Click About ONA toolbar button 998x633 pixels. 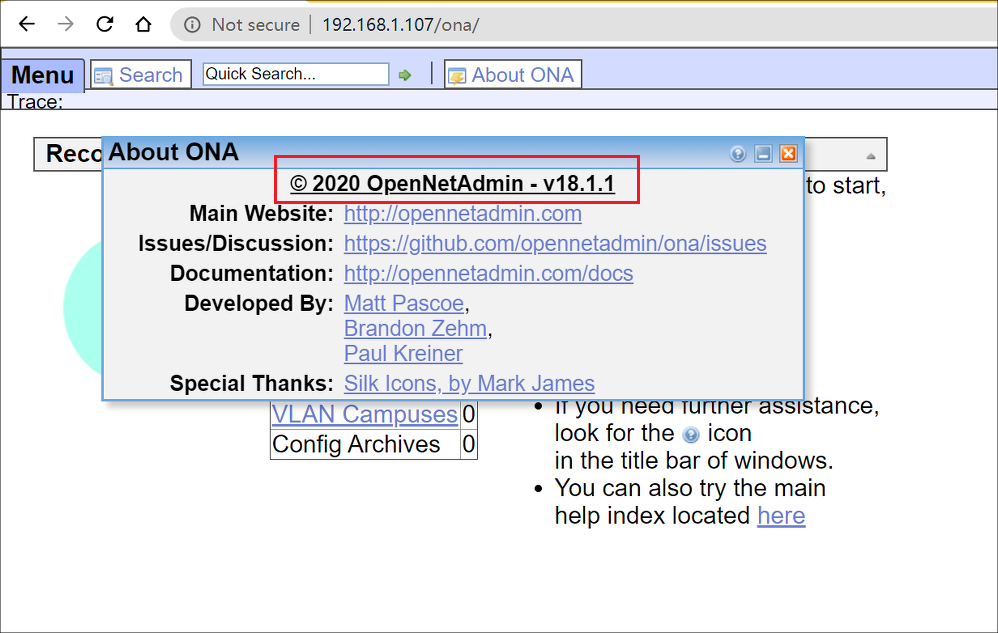(513, 74)
